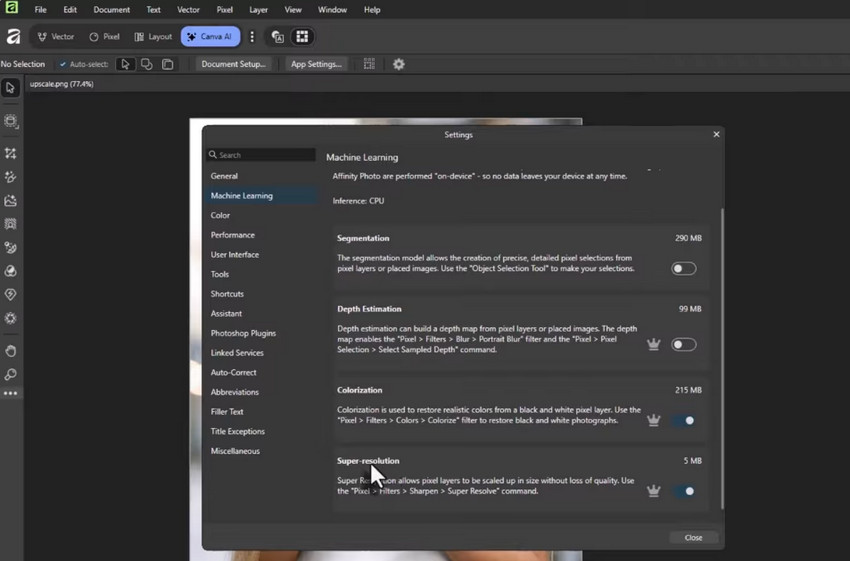Image resolution: width=850 pixels, height=561 pixels.
Task: Click the crown icon beside Colorization
Action: tap(654, 421)
